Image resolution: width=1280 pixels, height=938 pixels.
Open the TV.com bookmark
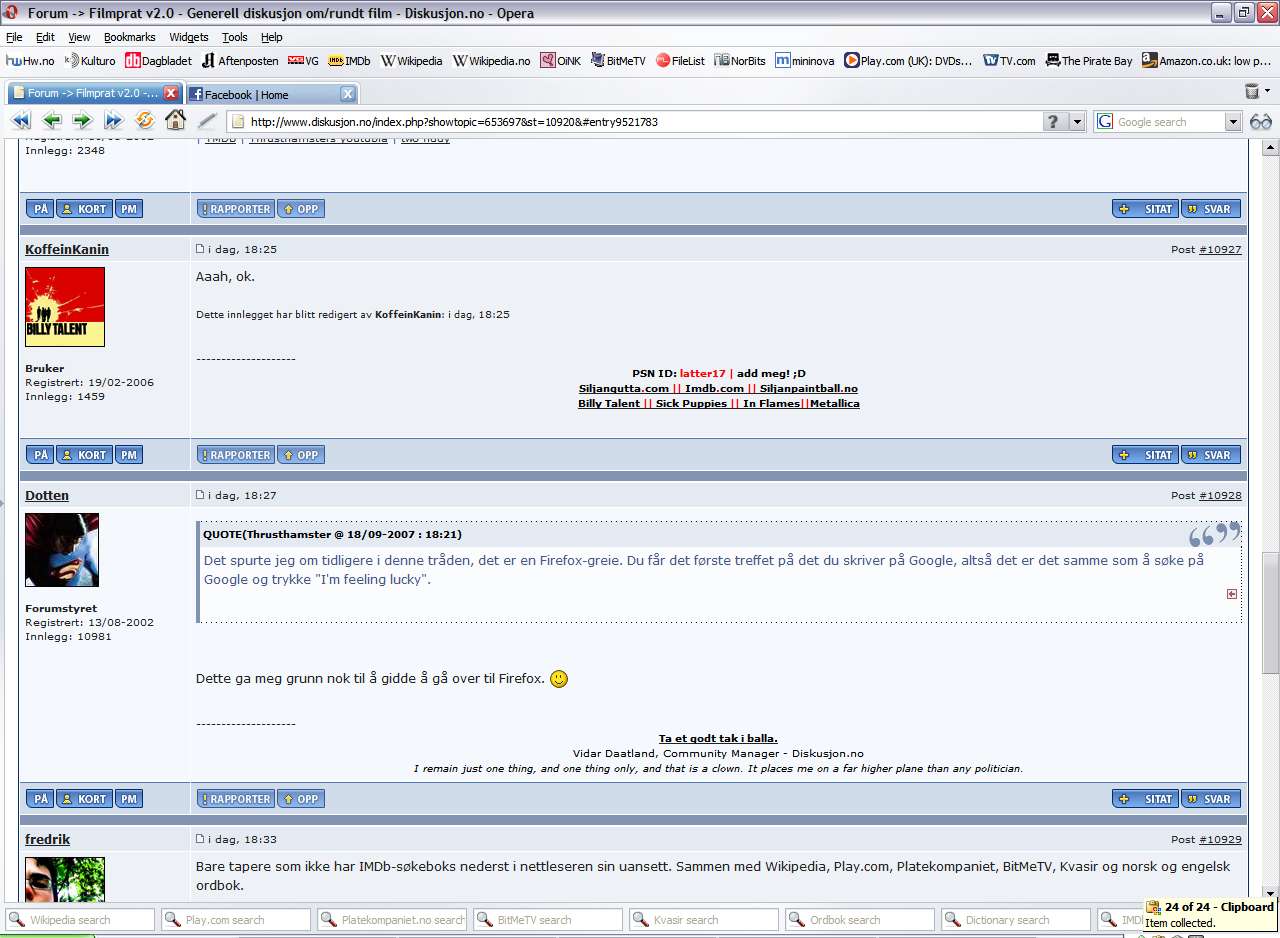[x=1009, y=60]
